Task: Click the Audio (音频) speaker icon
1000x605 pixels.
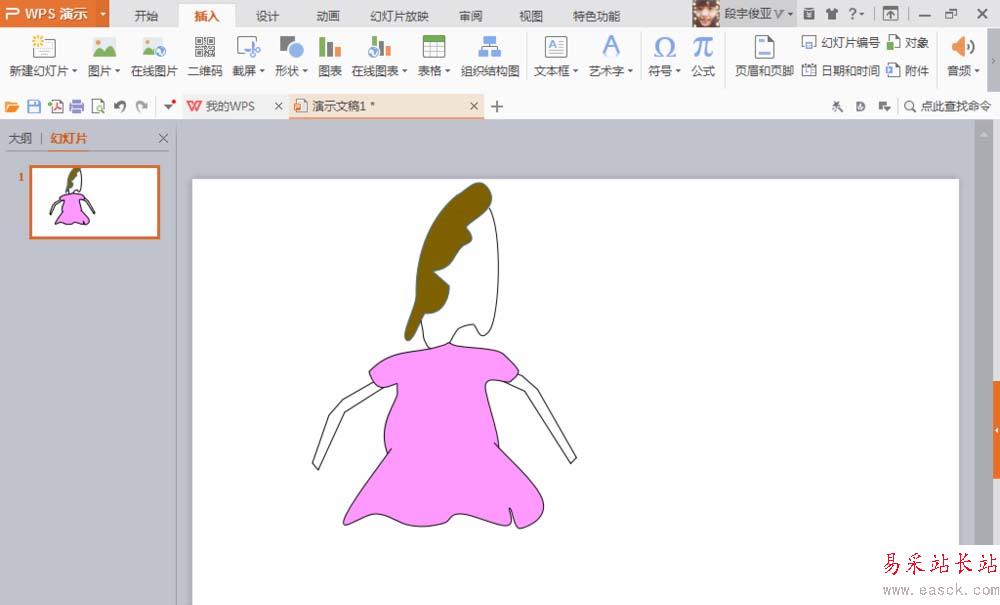Action: click(962, 47)
